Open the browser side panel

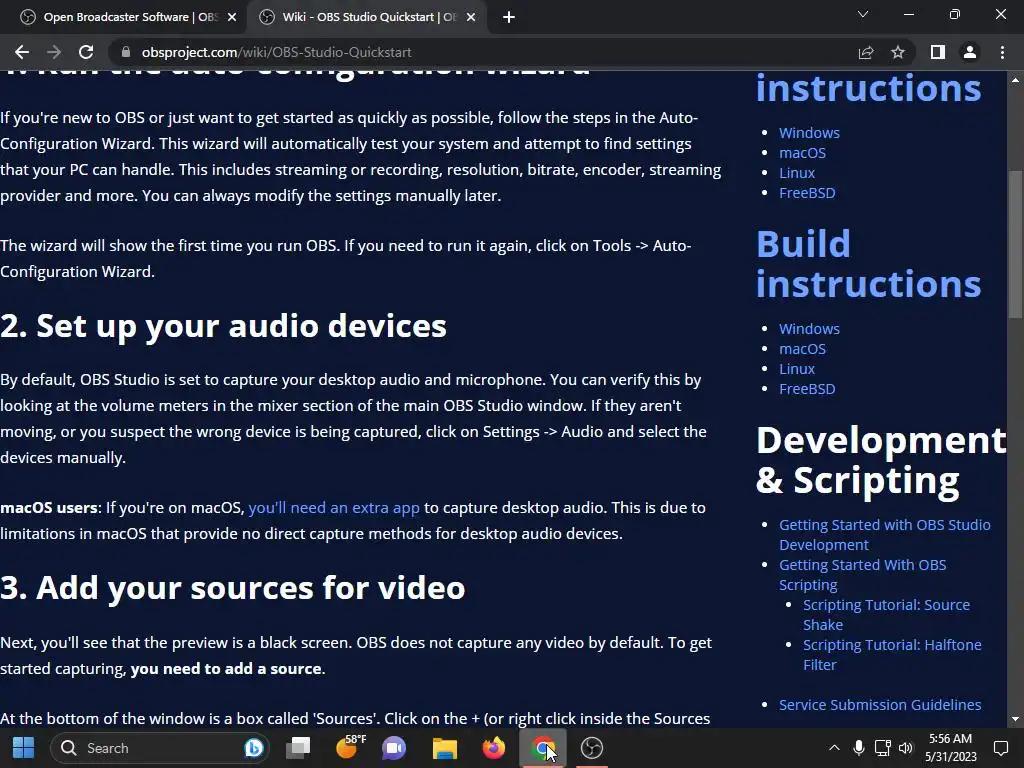[938, 52]
